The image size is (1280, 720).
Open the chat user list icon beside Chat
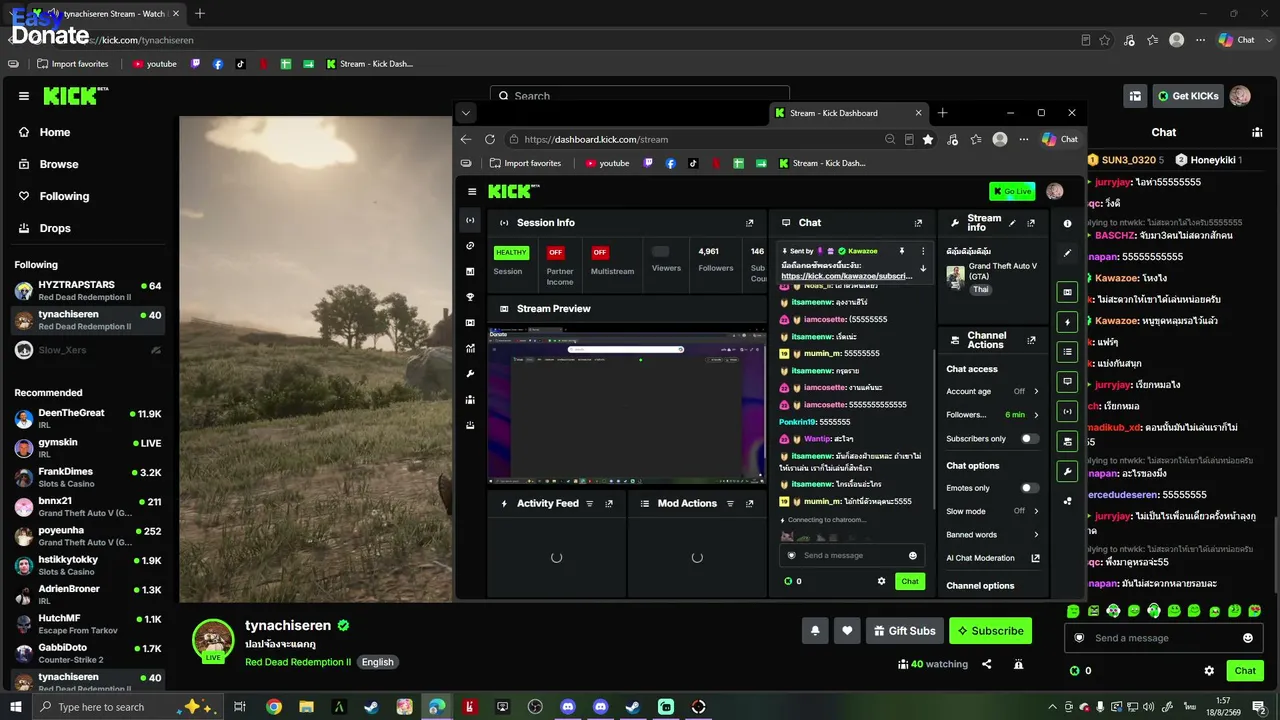point(1257,132)
